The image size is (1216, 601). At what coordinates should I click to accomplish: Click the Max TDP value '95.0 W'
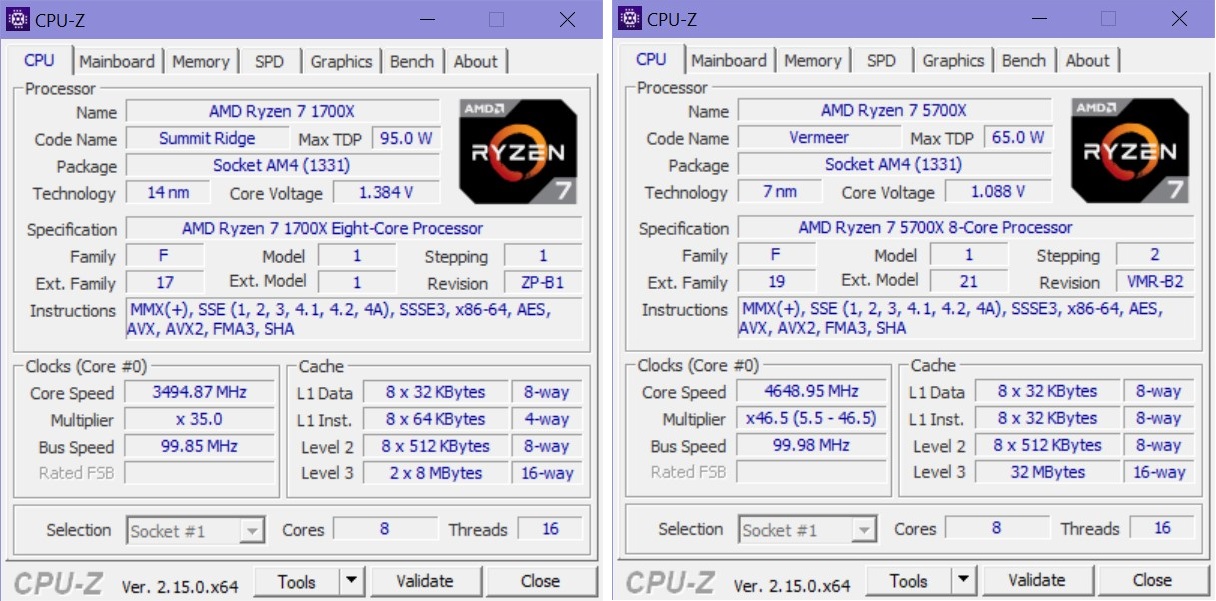[x=406, y=138]
